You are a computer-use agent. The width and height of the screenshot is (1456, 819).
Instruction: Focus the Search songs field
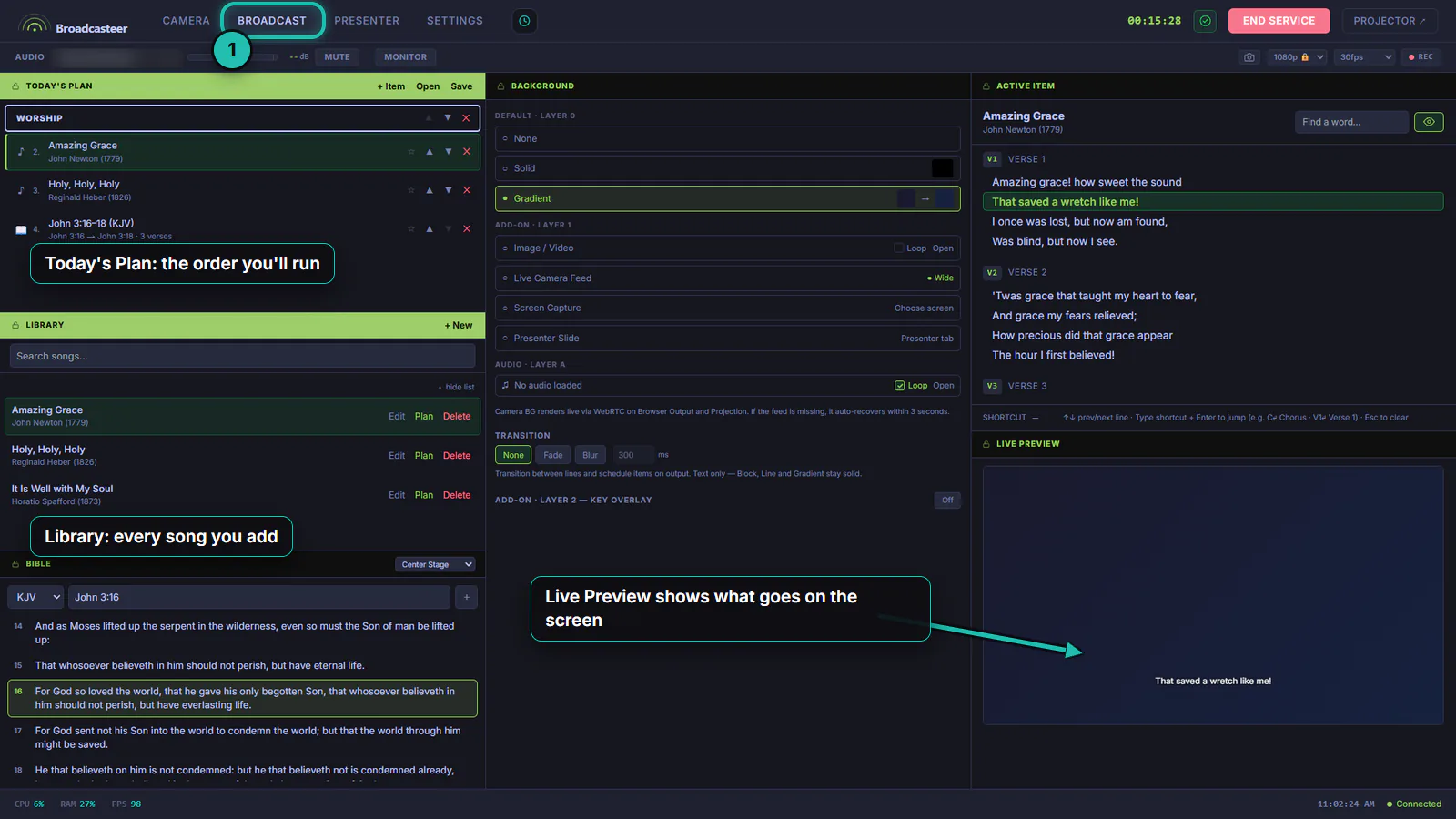[x=242, y=357]
